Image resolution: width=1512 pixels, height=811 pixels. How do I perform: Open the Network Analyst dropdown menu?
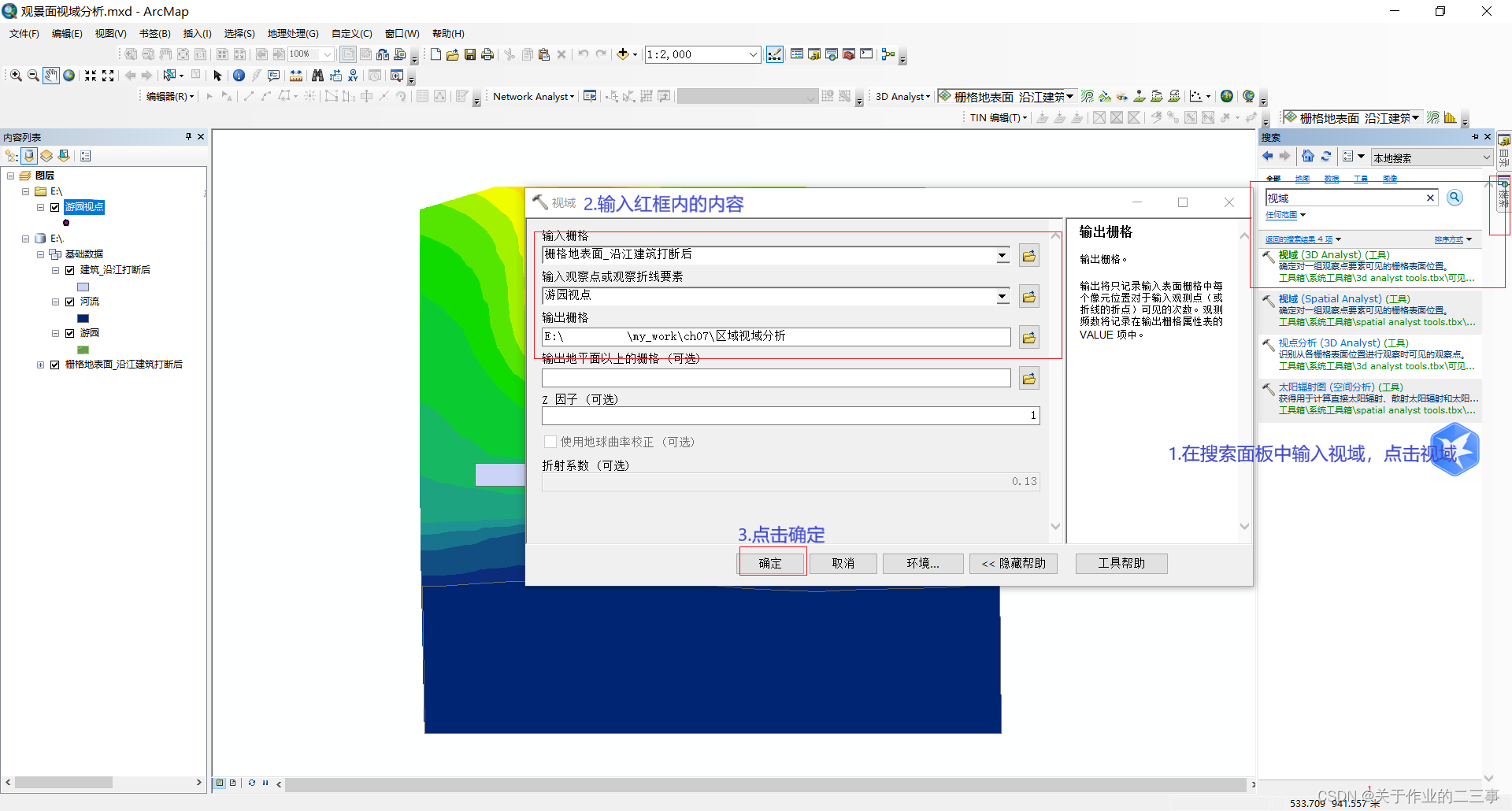tap(534, 96)
